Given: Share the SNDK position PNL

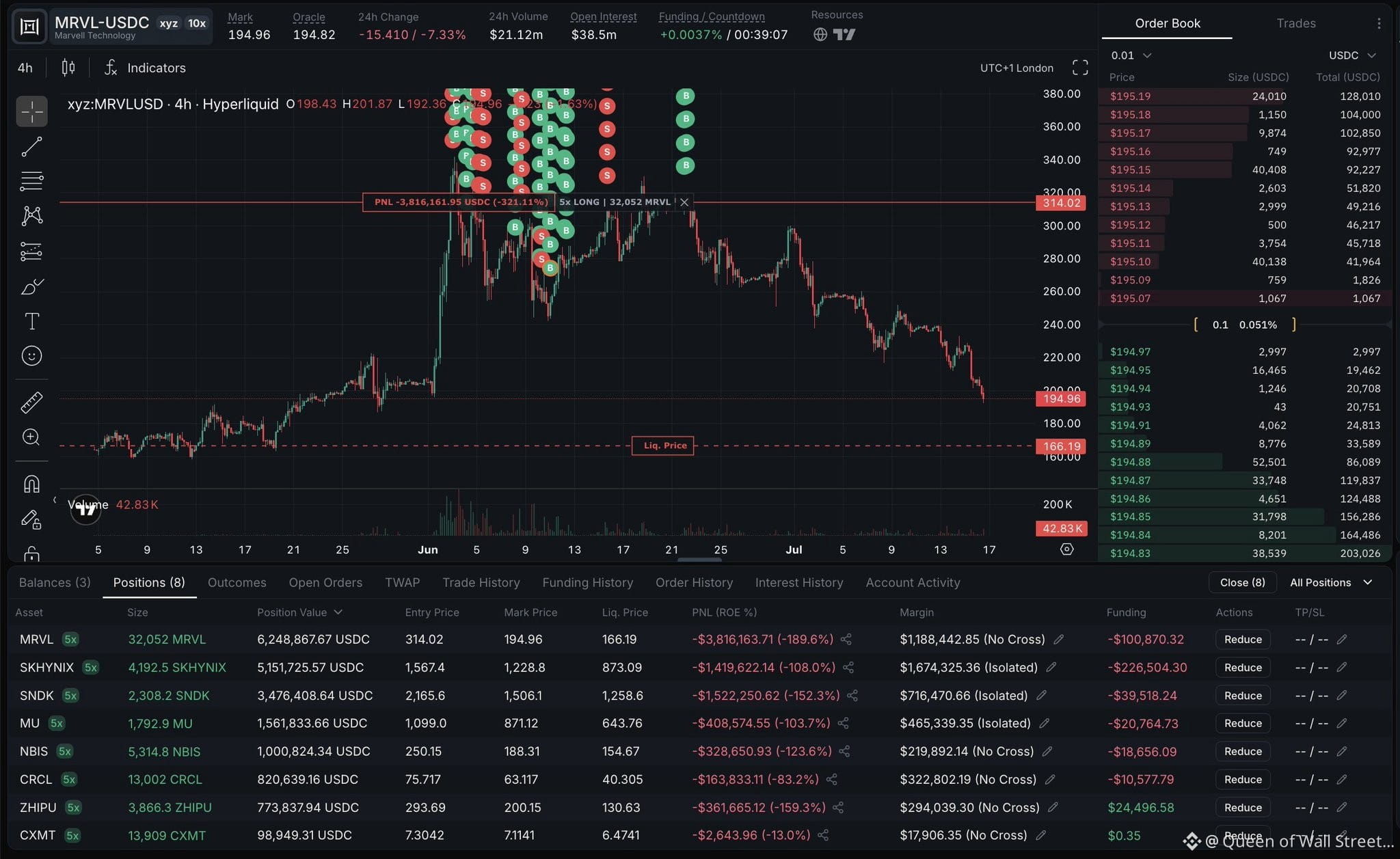Looking at the screenshot, I should (852, 696).
